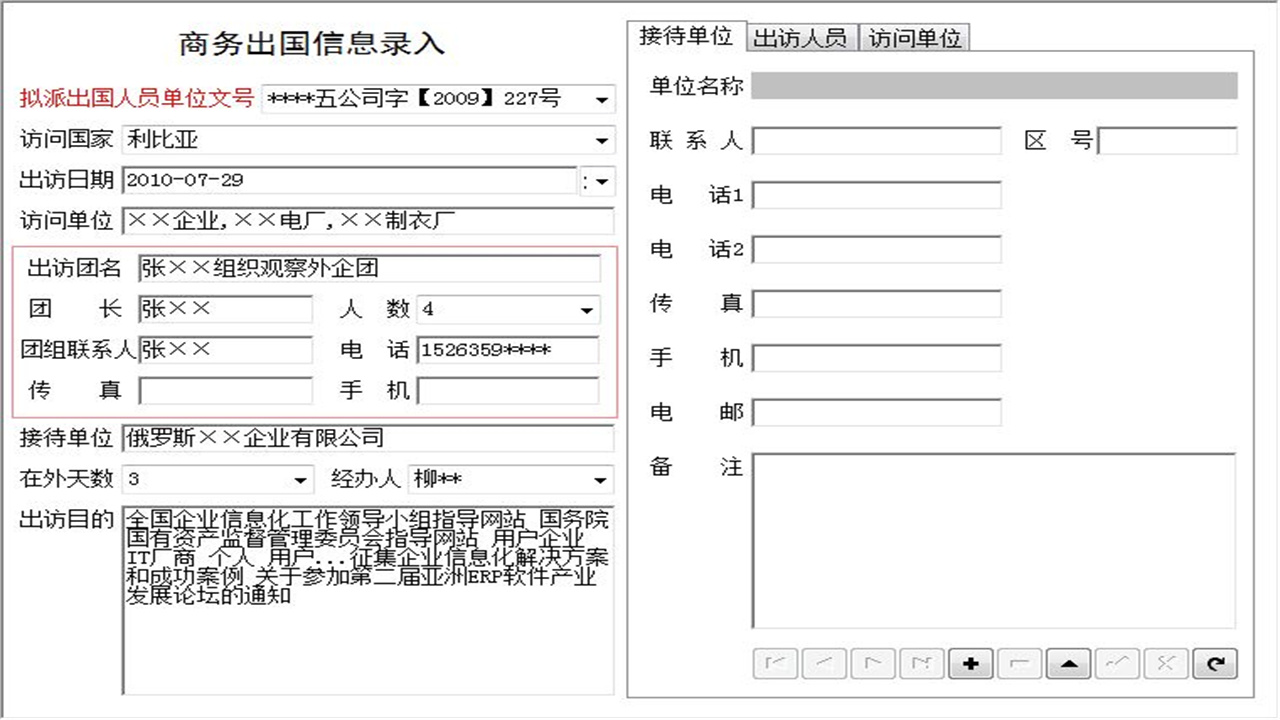Click the refresh data arrow icon

pyautogui.click(x=1216, y=663)
